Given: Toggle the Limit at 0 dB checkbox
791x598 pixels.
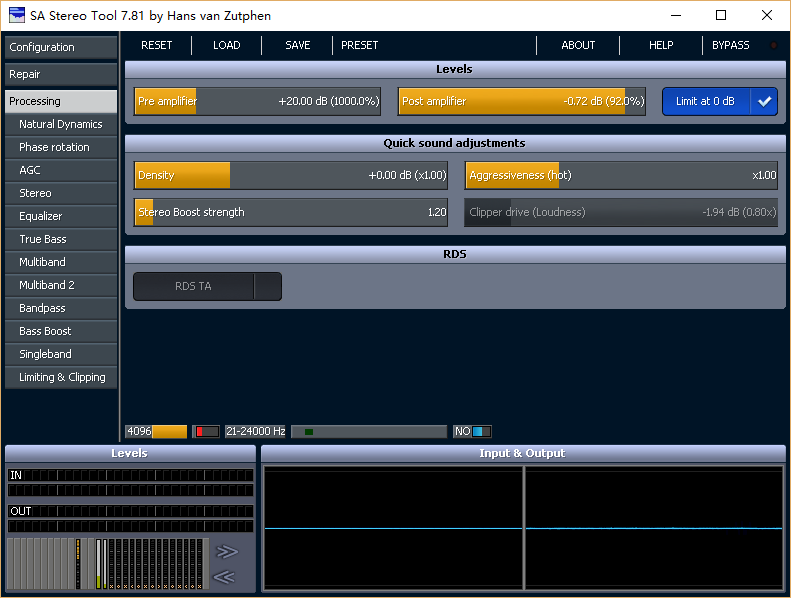Looking at the screenshot, I should click(719, 101).
